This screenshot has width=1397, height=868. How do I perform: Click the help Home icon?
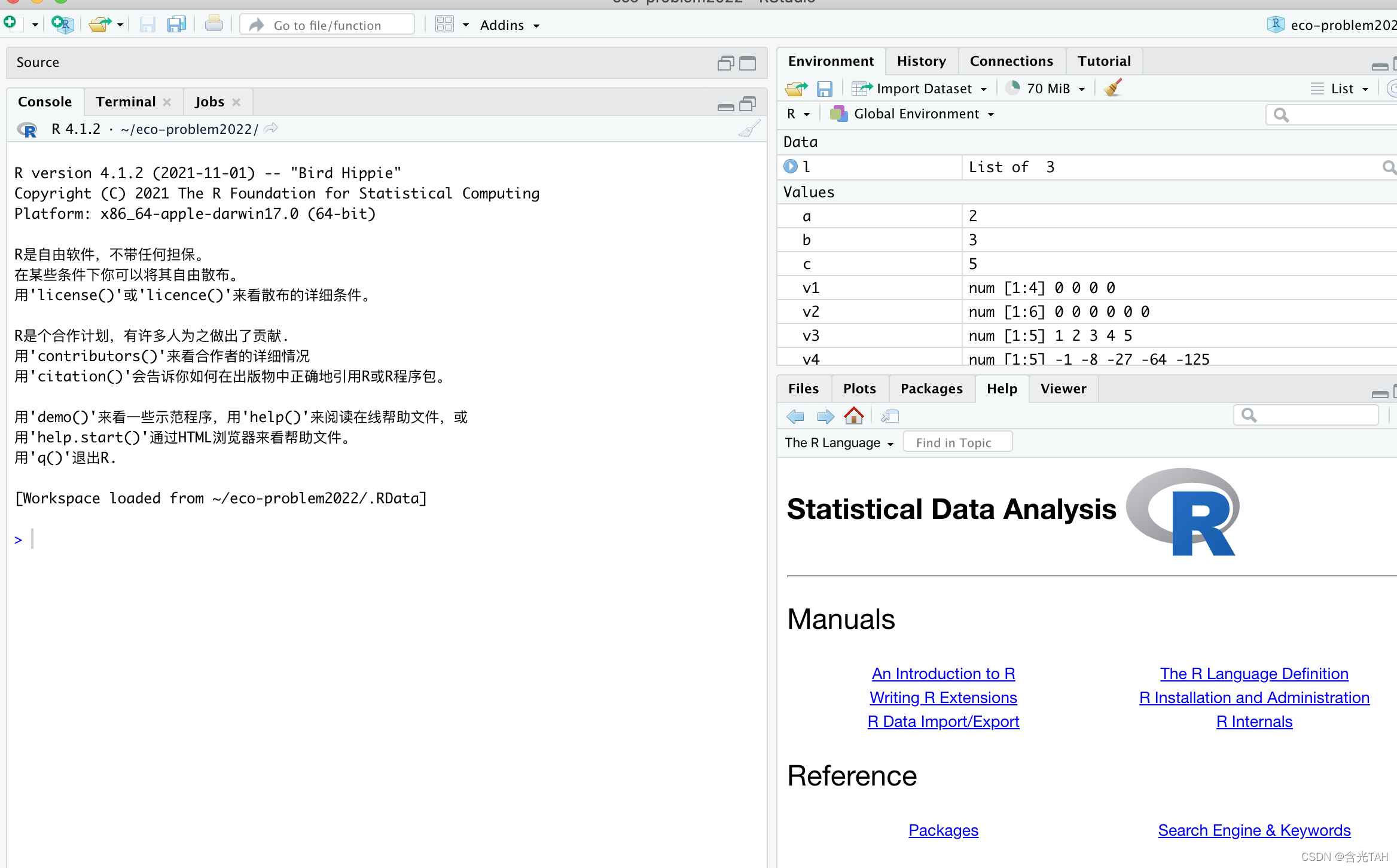pos(853,415)
